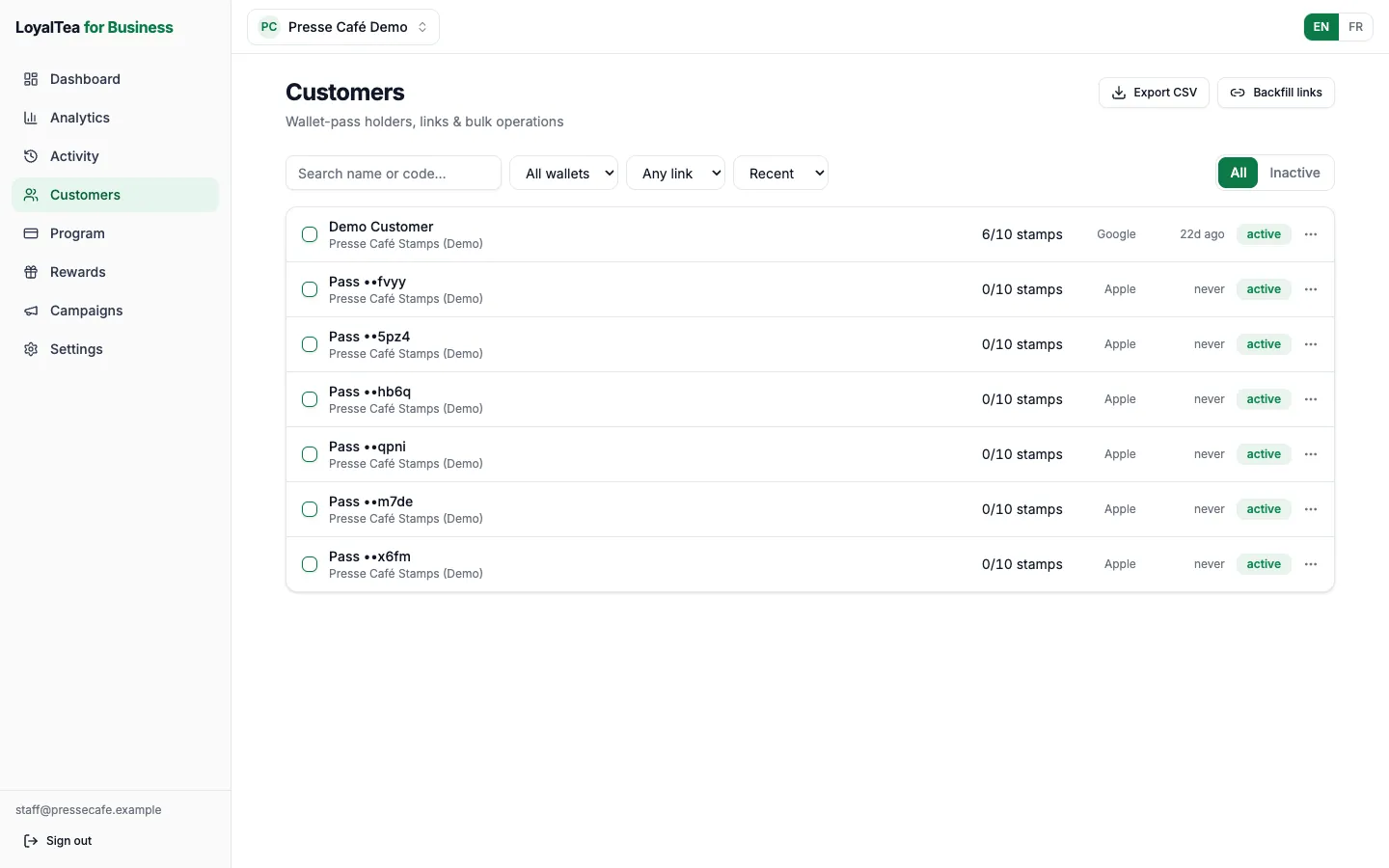Click the PC avatar badge
This screenshot has width=1389, height=868.
coord(269,27)
